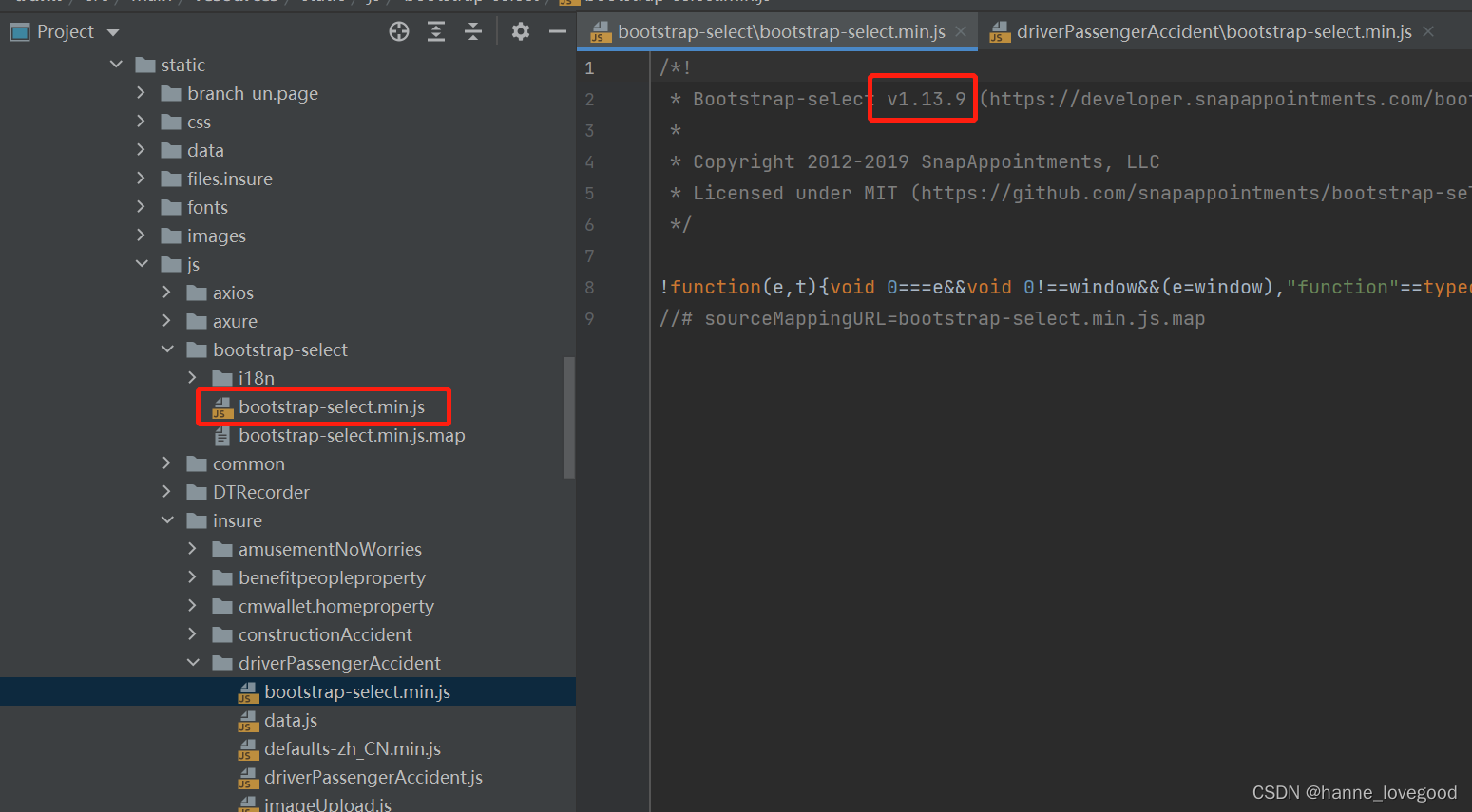This screenshot has height=812, width=1472.
Task: Expand the files.insure folder
Action: 142,179
